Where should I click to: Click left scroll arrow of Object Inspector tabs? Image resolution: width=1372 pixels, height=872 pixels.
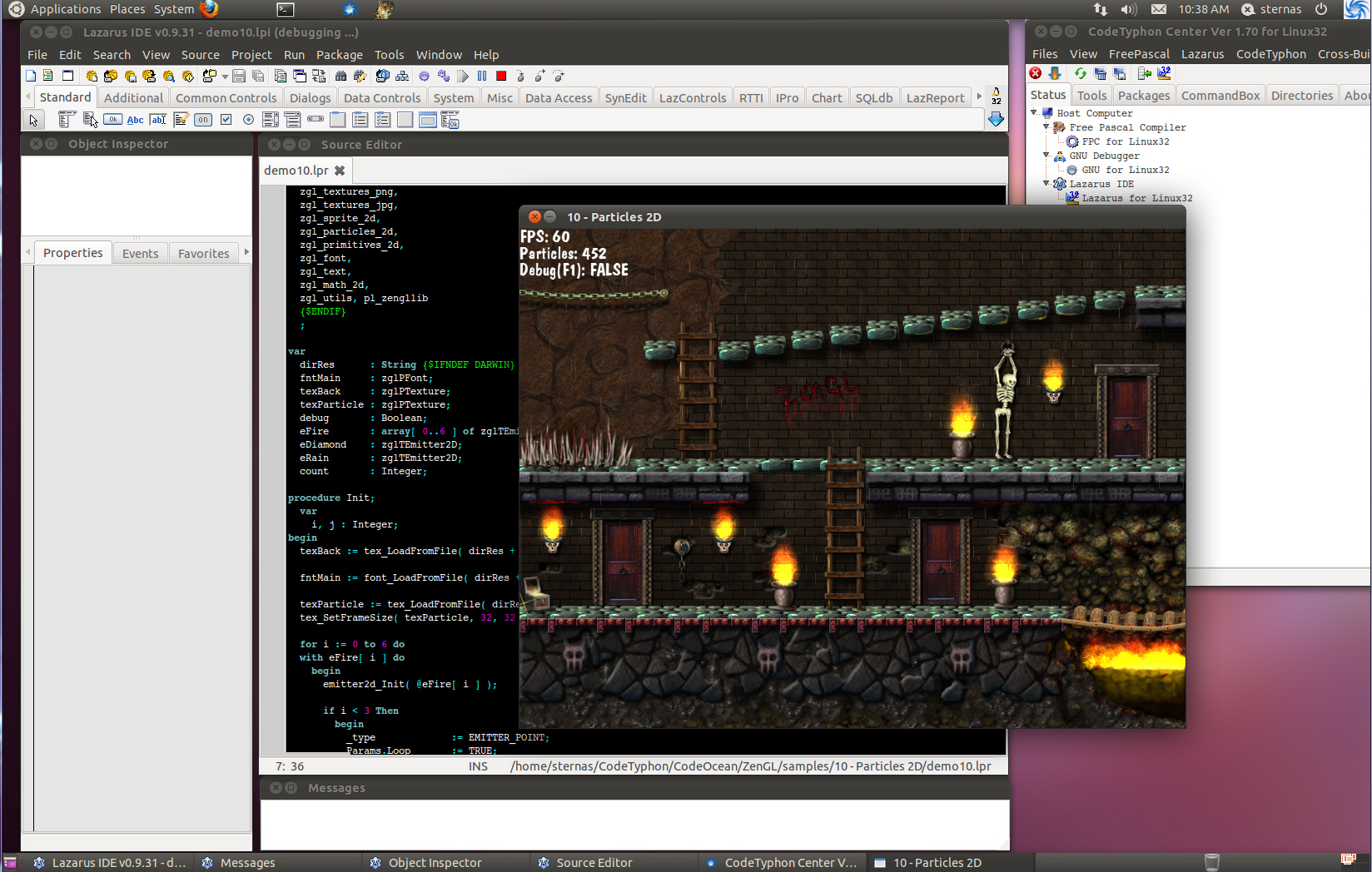27,252
